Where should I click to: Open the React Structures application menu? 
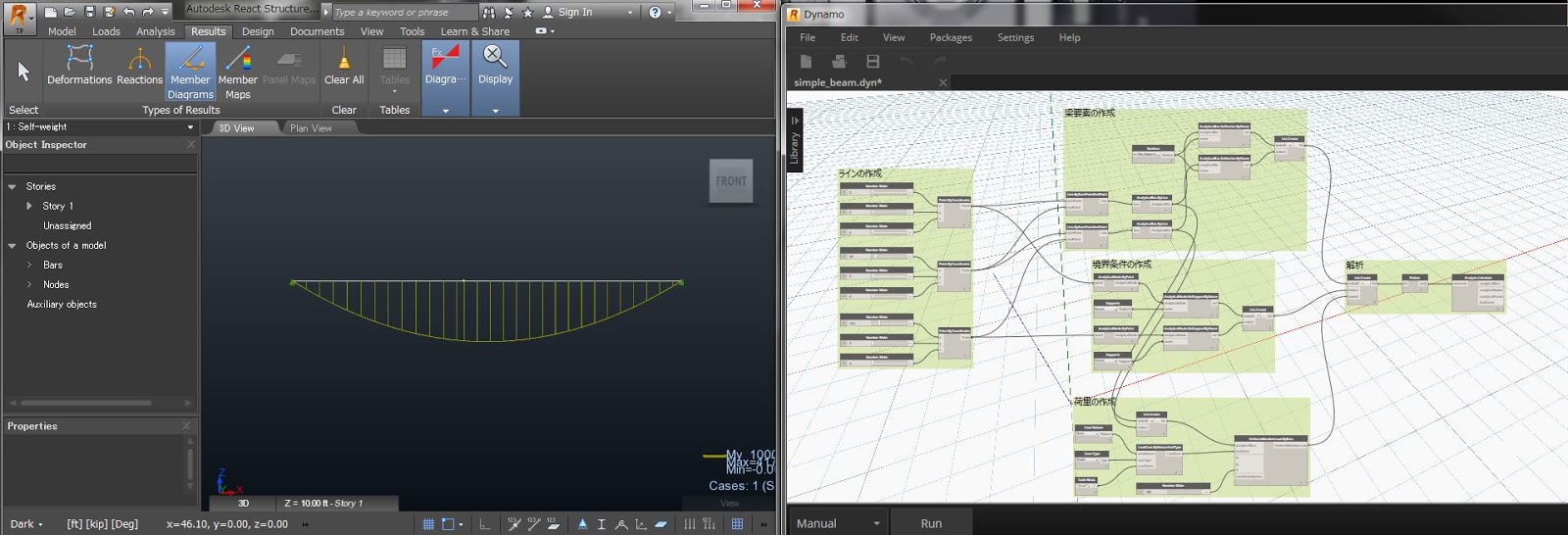tap(18, 18)
